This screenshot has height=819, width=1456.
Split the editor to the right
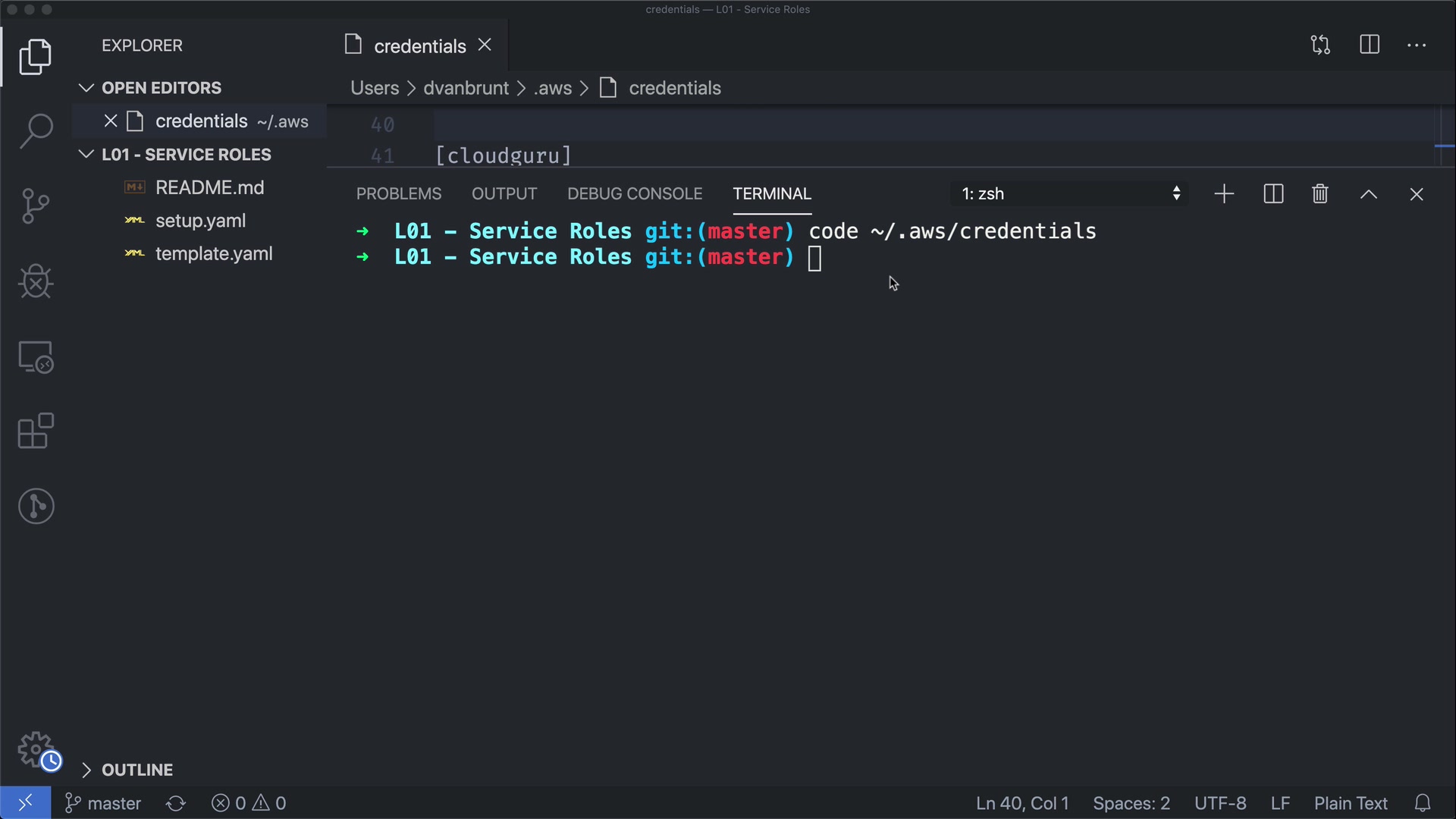[x=1370, y=45]
